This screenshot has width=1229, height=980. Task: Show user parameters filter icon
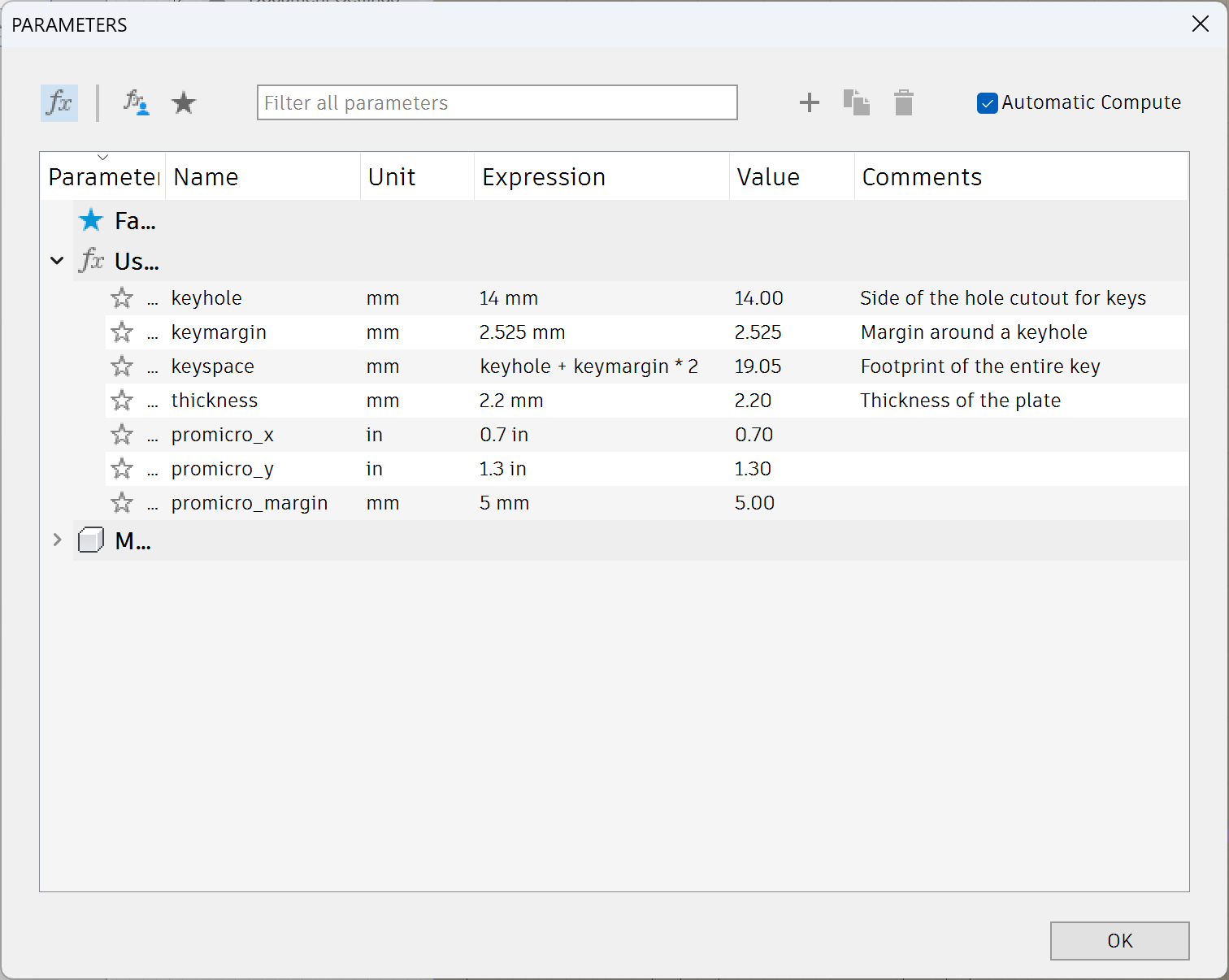[136, 103]
